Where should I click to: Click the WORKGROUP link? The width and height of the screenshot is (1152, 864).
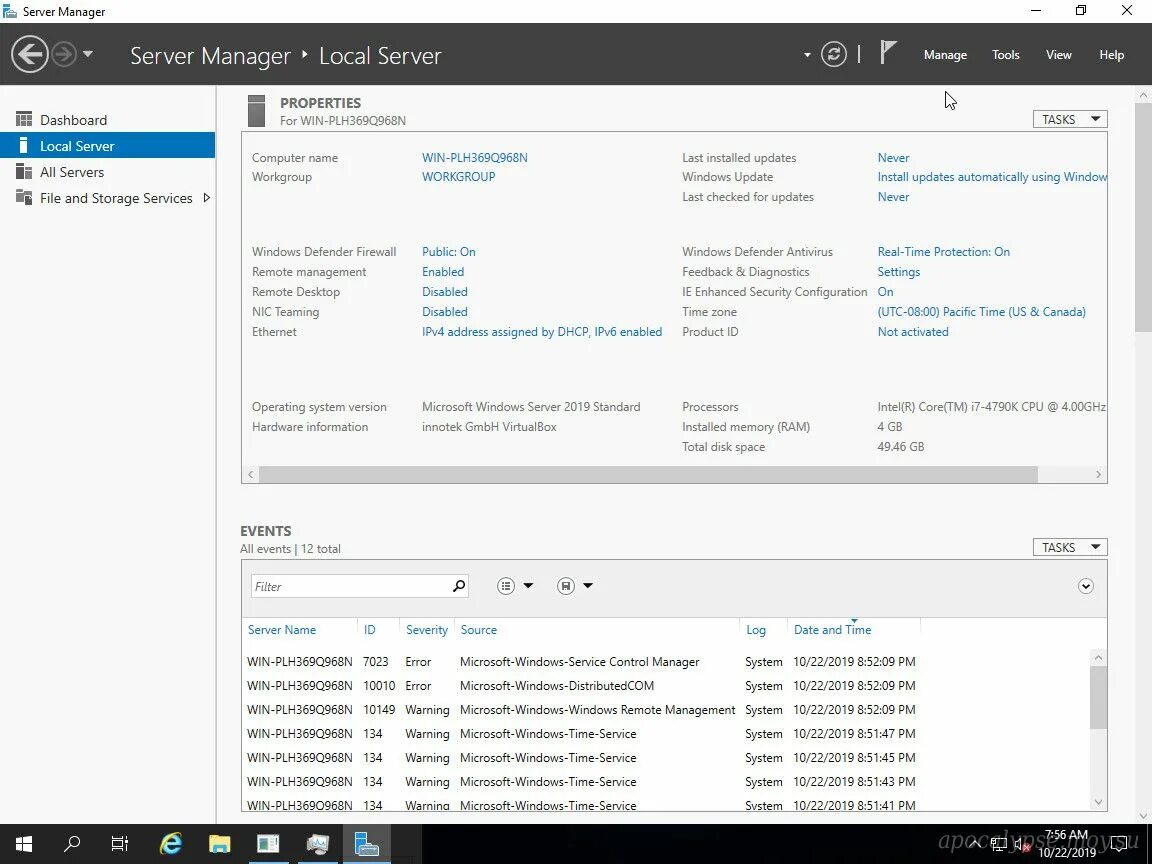(458, 177)
